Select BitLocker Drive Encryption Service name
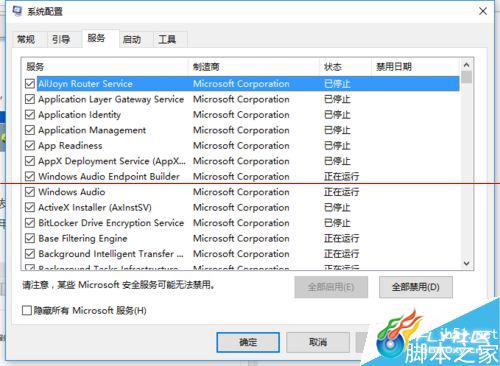The height and width of the screenshot is (366, 500). tap(111, 223)
